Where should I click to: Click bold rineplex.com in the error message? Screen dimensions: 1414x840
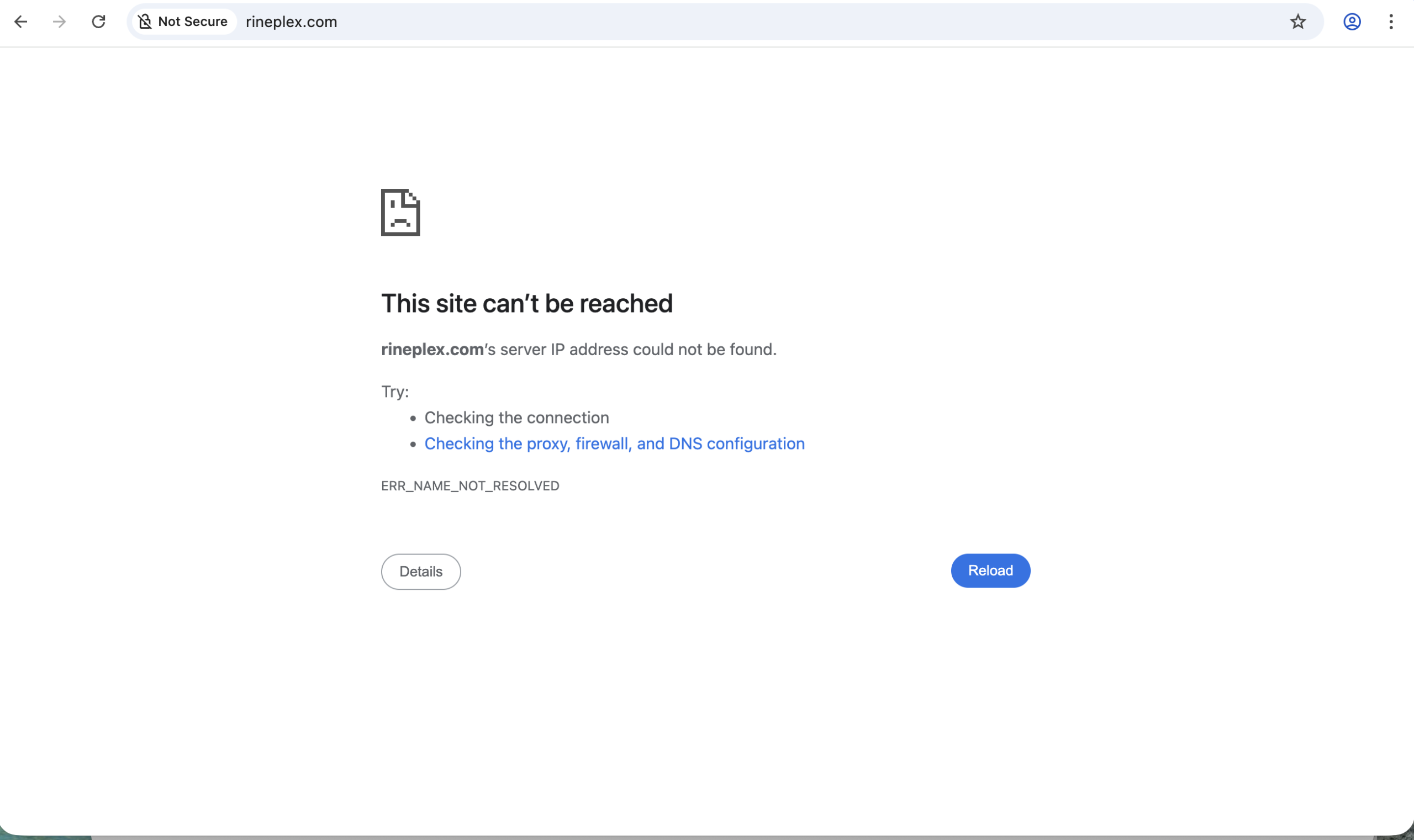pos(431,349)
